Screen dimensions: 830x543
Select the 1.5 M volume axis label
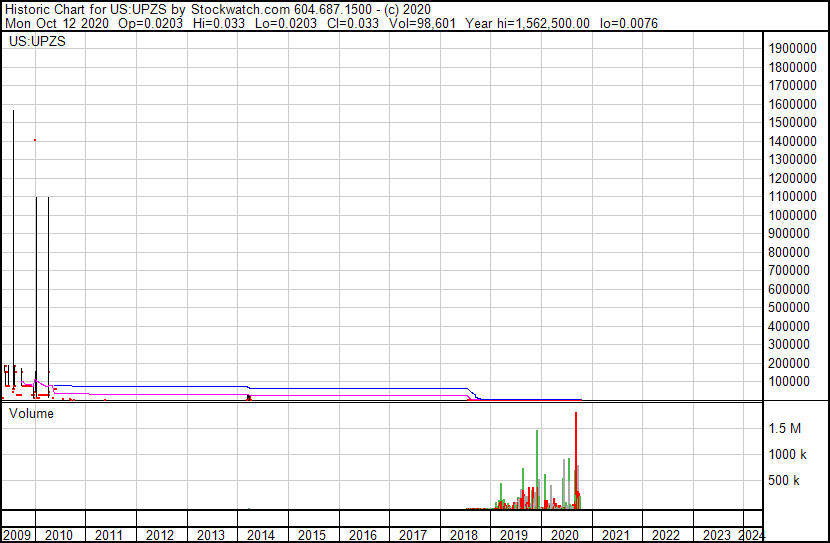click(785, 428)
